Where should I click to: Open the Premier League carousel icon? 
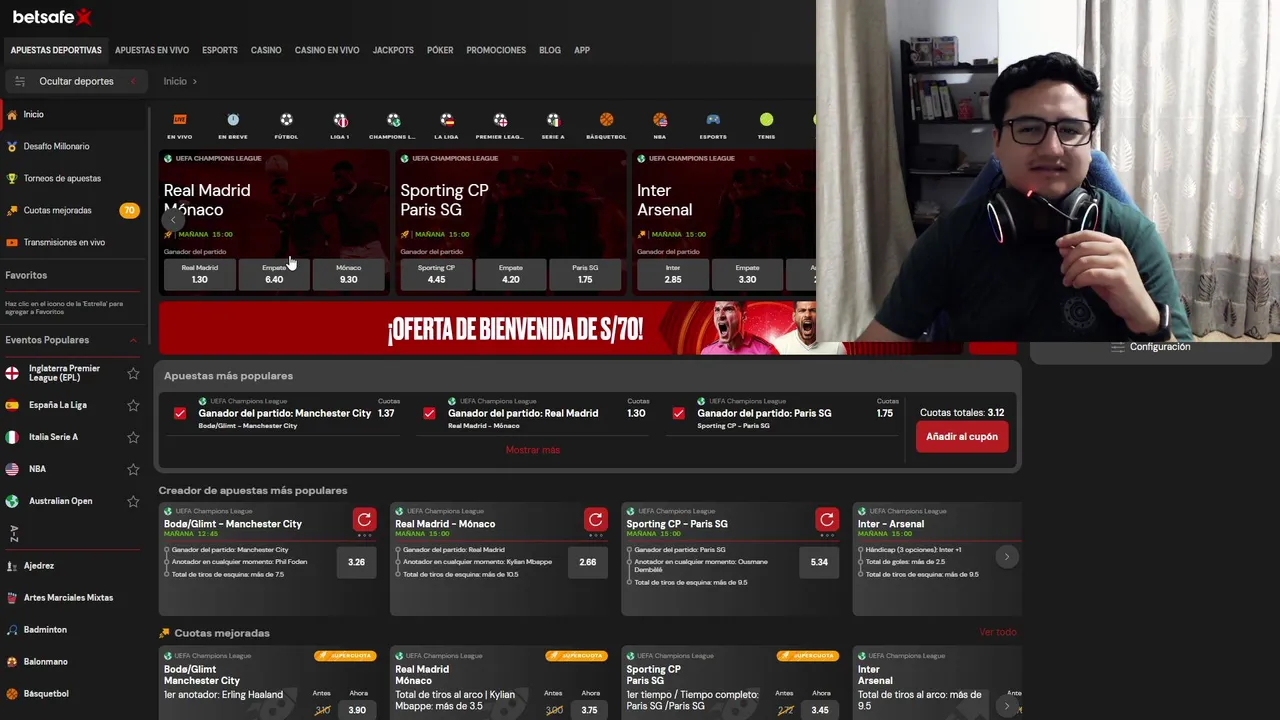[x=500, y=120]
